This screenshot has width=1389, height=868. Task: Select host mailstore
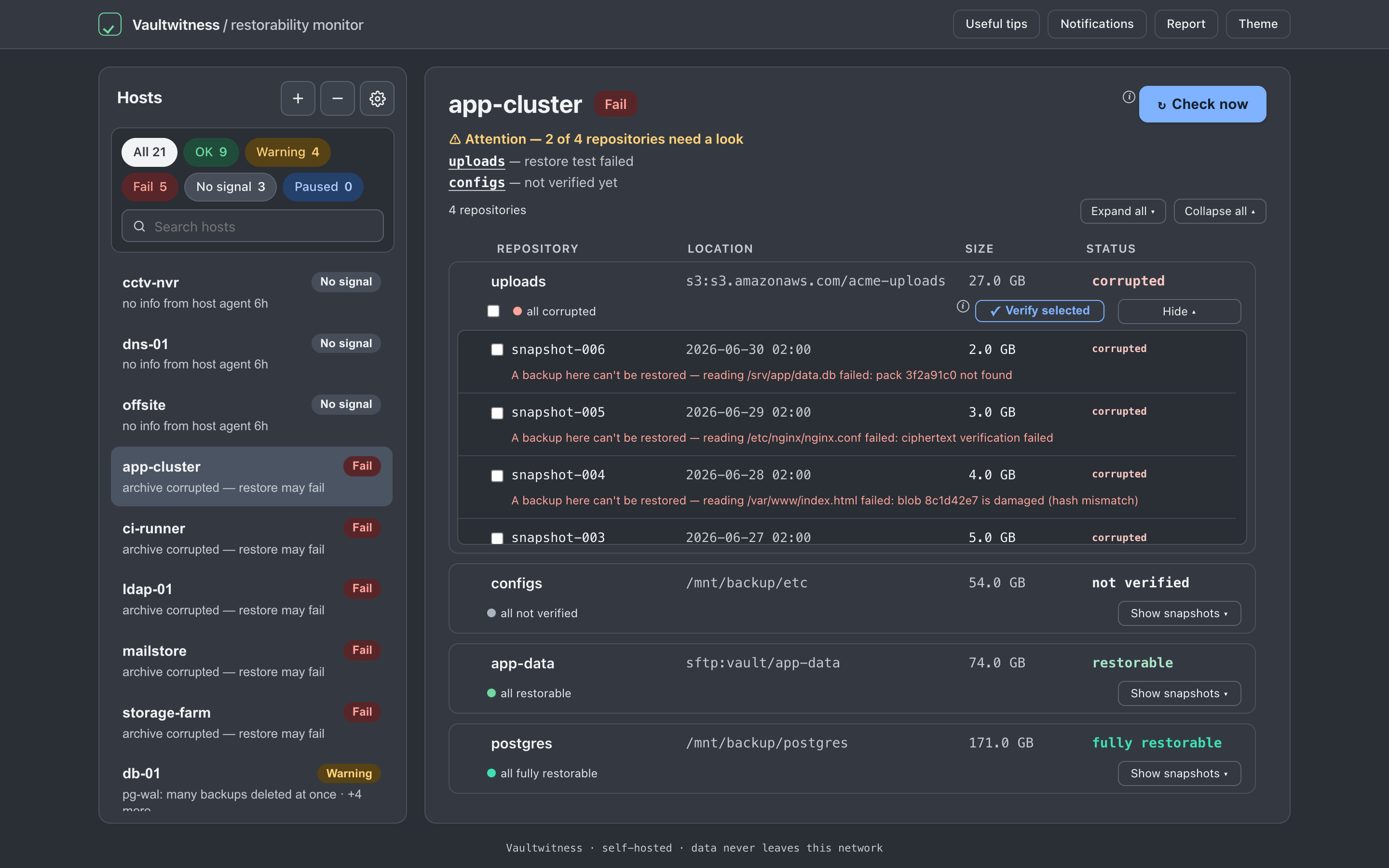point(251,661)
